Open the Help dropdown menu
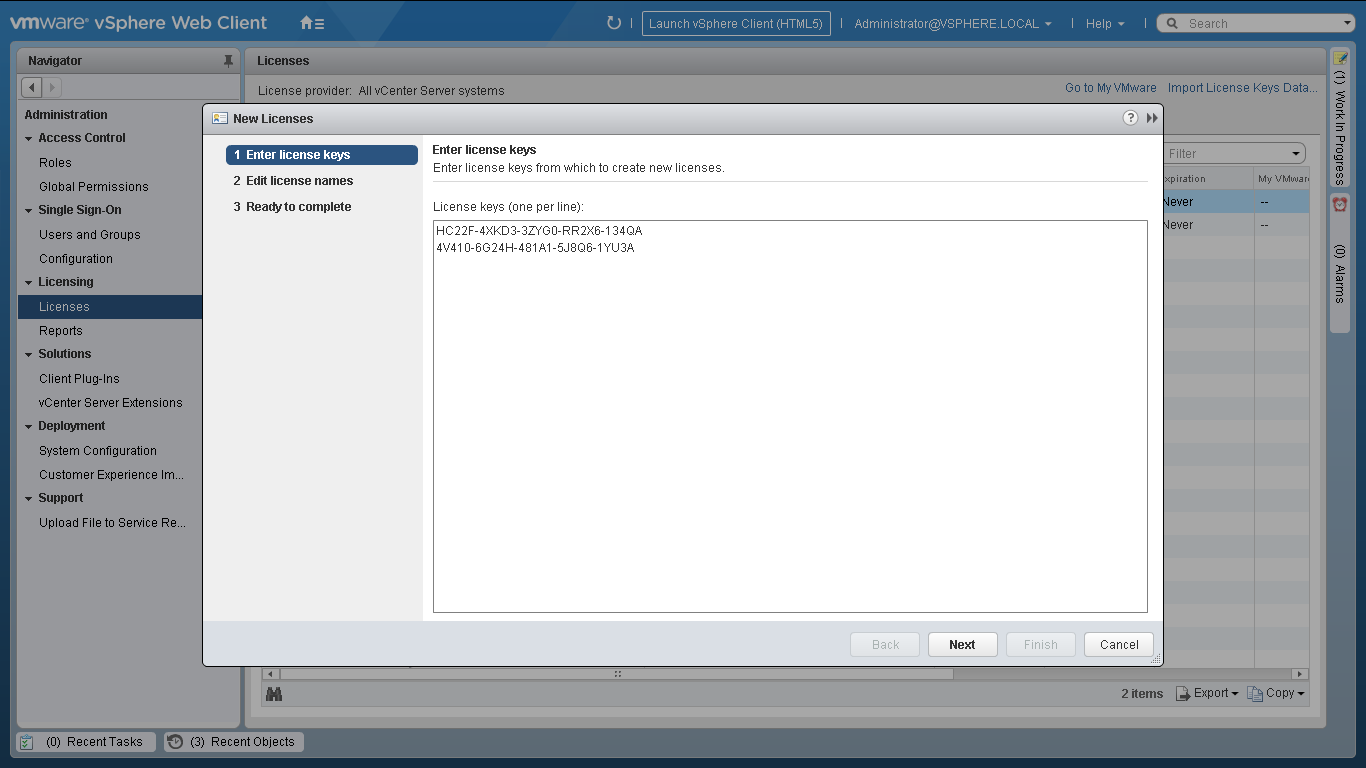The height and width of the screenshot is (768, 1366). 1105,24
